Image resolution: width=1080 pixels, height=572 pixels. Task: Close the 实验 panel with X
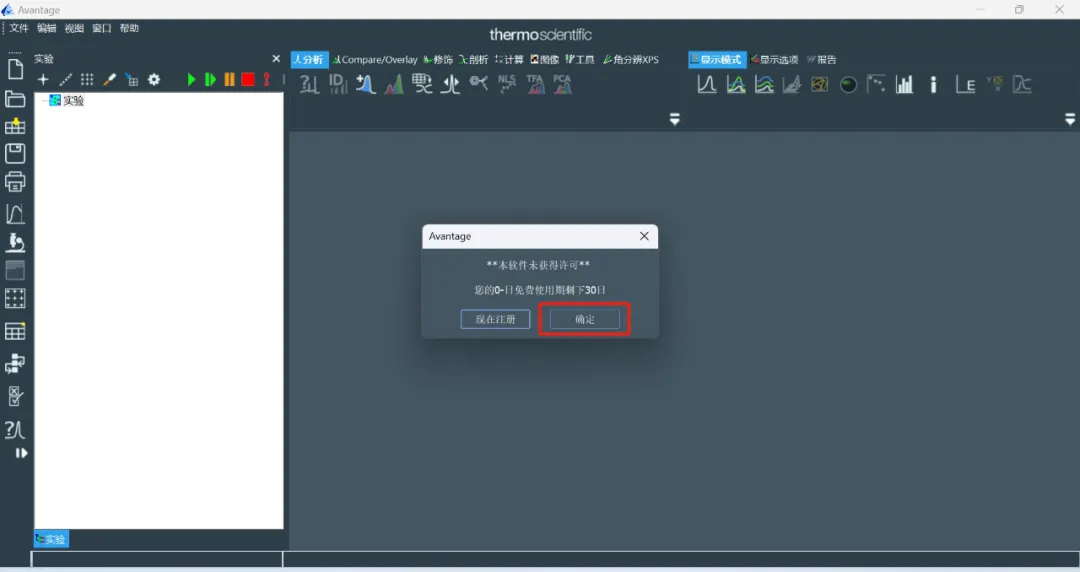[276, 59]
